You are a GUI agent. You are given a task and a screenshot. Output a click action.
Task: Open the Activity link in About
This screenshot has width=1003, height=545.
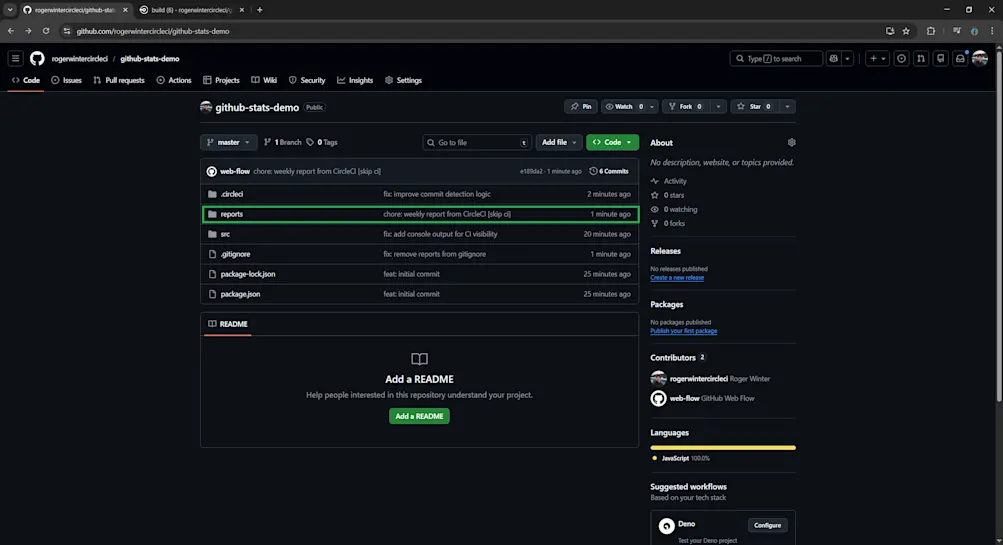669,181
